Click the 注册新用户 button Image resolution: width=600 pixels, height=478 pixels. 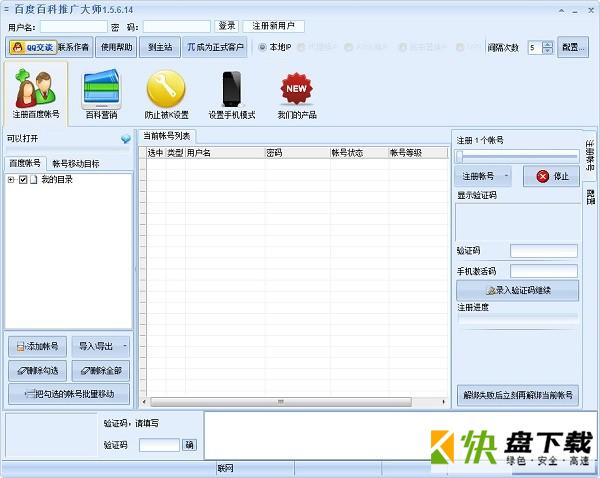coord(274,26)
